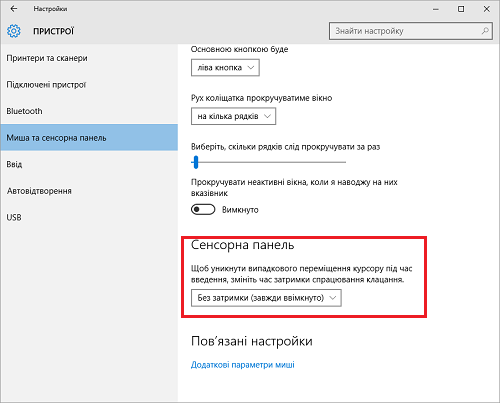Viewport: 500px width, 403px height.
Task: Close the settings window
Action: (x=487, y=9)
